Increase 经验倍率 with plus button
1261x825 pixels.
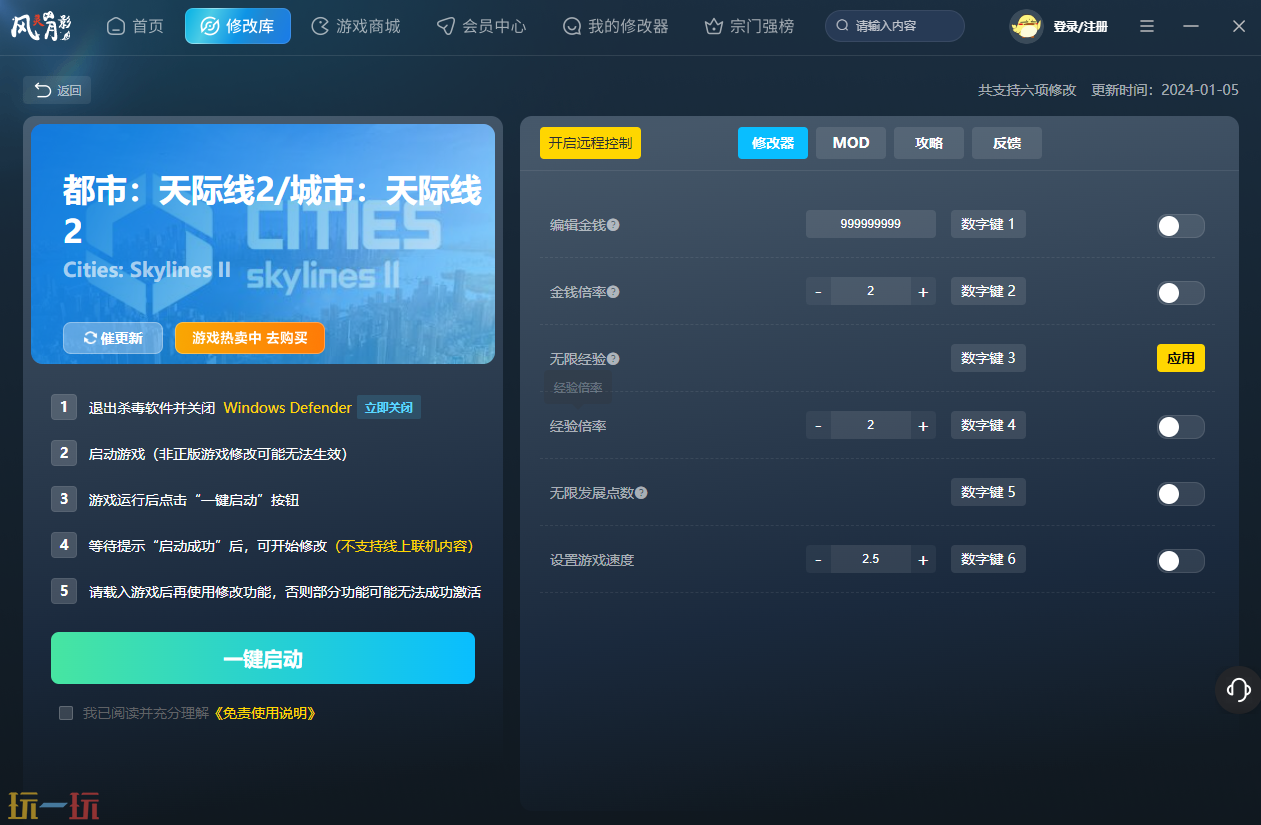[923, 426]
